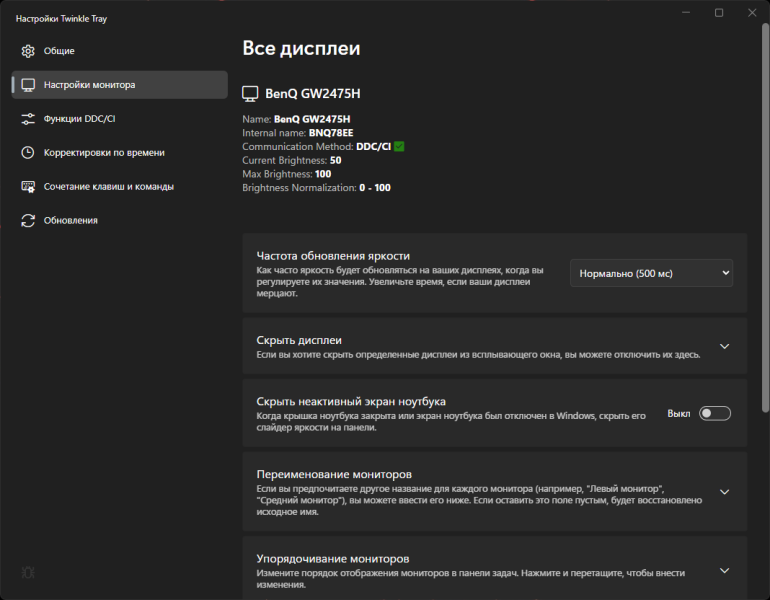Expand the Упорядочивание мониторов section
The height and width of the screenshot is (600, 770).
point(495,570)
